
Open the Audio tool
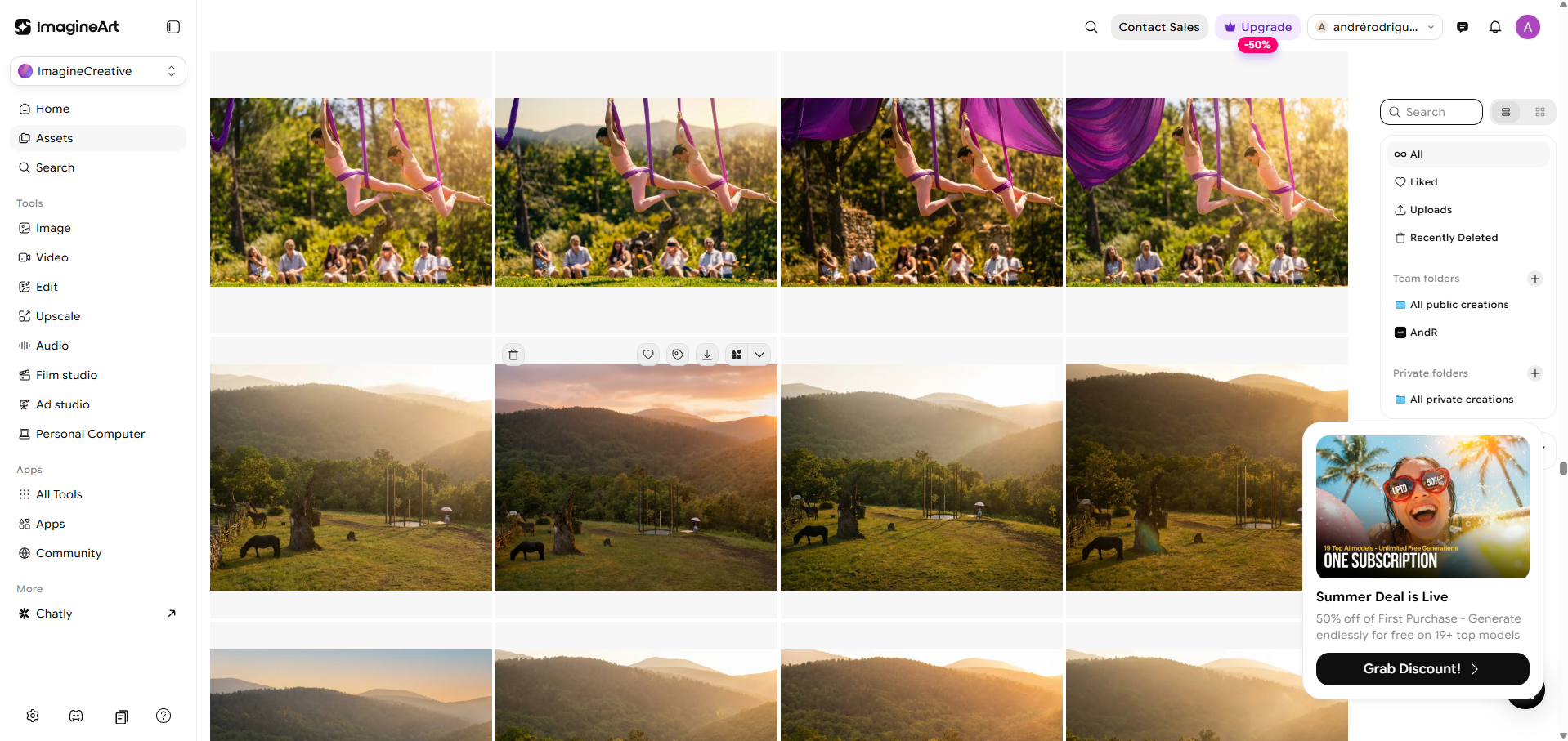point(98,346)
